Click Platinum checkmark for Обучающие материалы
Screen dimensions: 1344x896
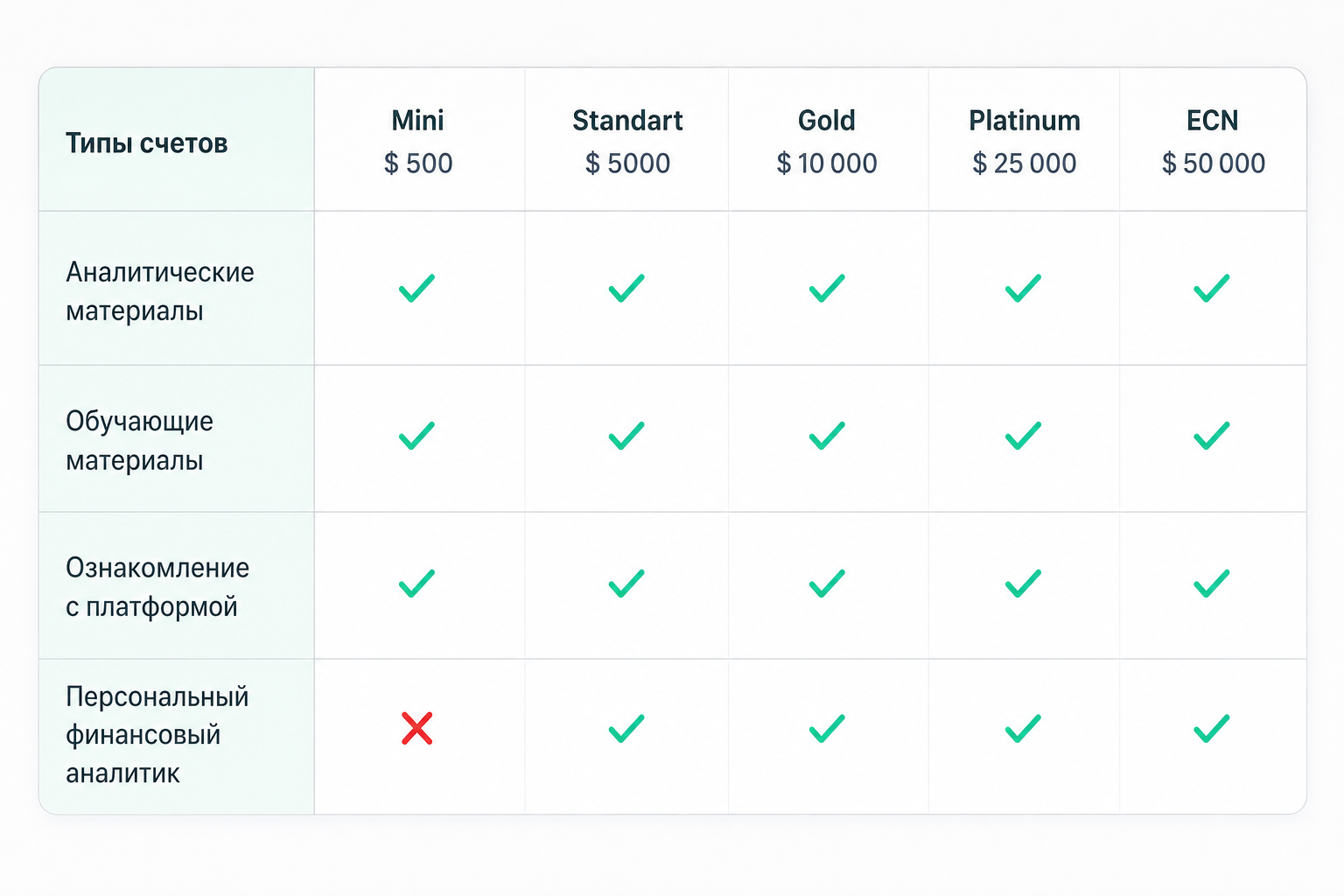(x=1023, y=435)
